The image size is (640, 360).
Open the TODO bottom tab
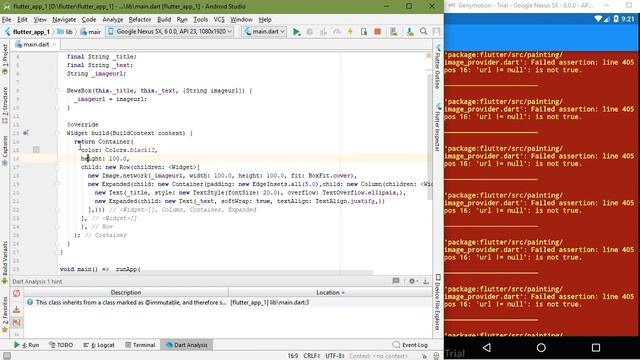[61, 345]
